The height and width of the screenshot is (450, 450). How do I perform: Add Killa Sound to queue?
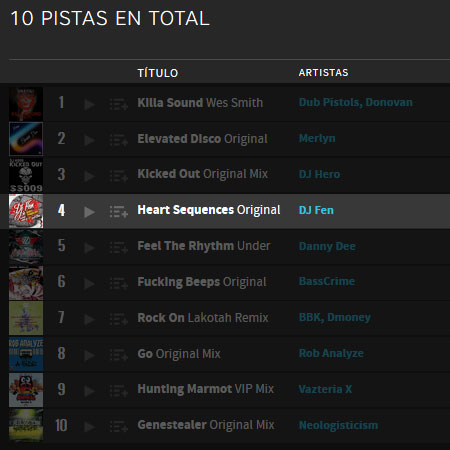pyautogui.click(x=119, y=104)
